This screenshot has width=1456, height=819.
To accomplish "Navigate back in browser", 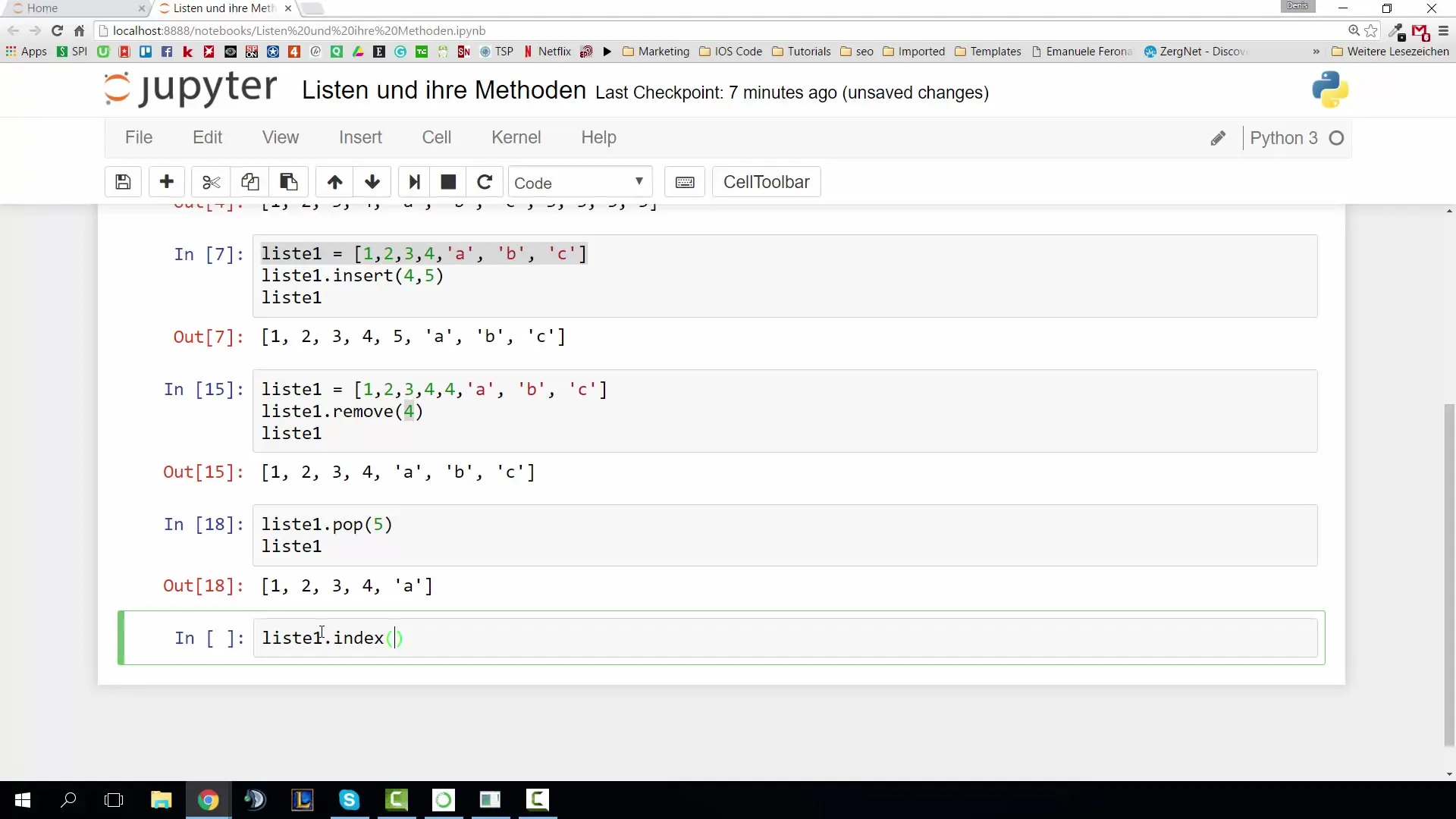I will click(13, 30).
